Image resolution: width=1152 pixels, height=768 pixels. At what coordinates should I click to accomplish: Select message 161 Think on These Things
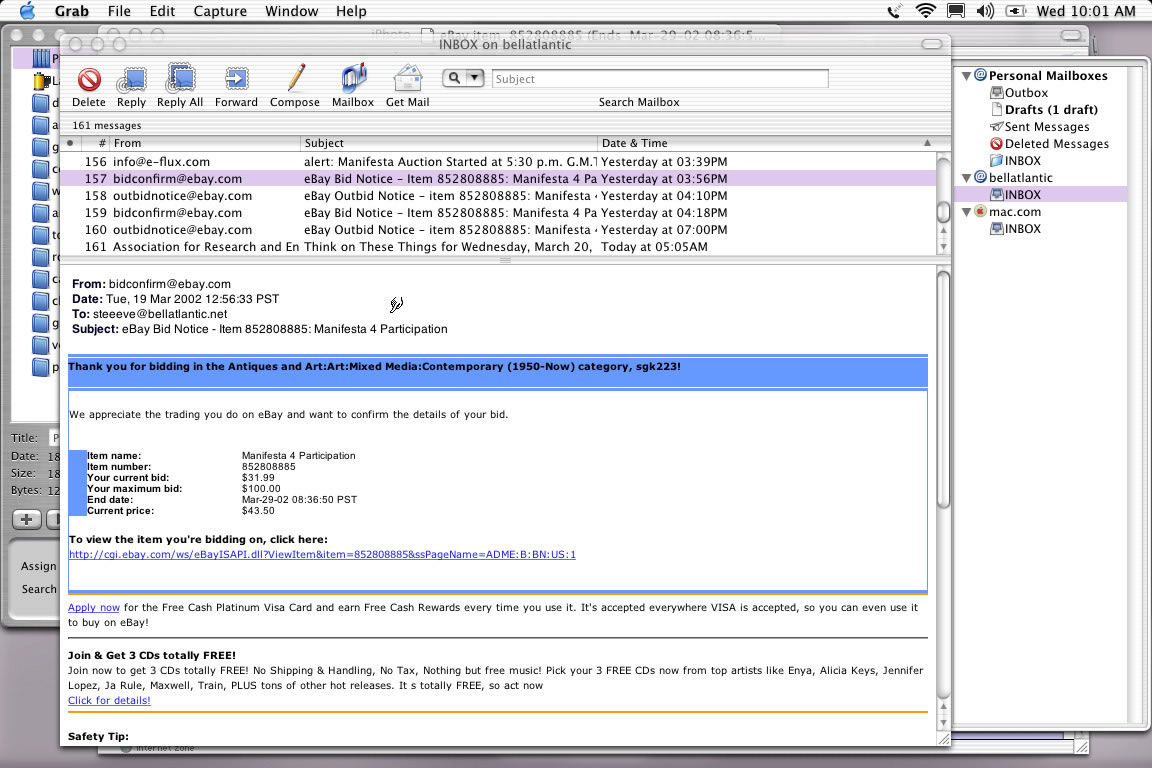pos(498,247)
